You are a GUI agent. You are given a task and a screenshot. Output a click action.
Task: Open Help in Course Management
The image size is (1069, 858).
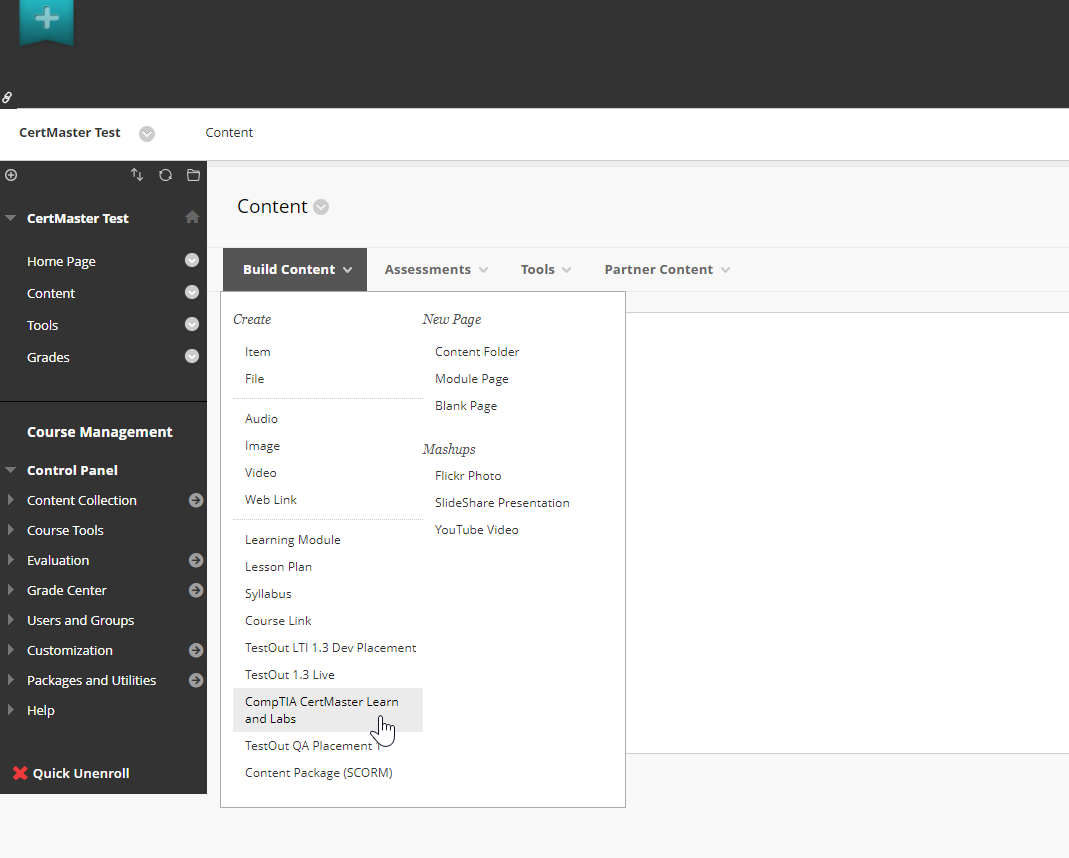(41, 710)
